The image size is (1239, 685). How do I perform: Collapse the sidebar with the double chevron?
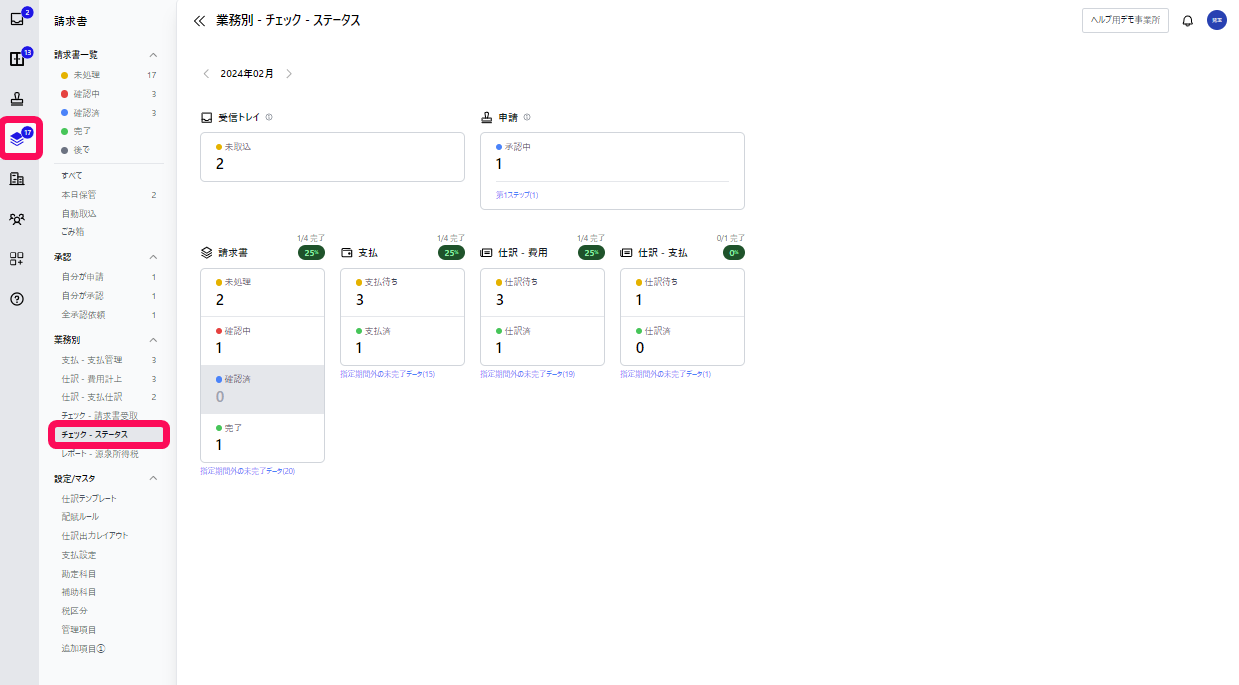tap(199, 21)
